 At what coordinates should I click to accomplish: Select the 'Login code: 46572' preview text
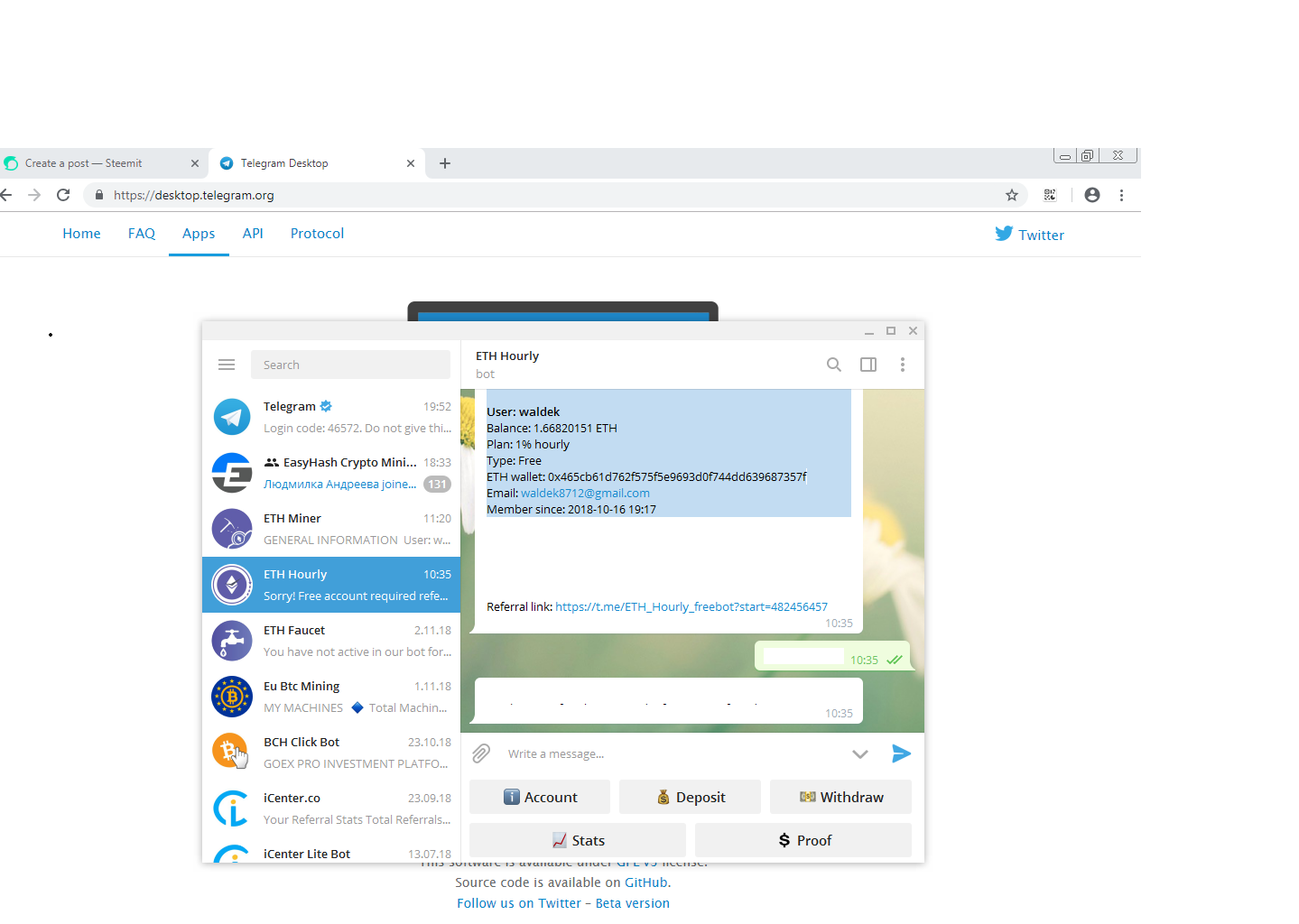[x=357, y=429]
